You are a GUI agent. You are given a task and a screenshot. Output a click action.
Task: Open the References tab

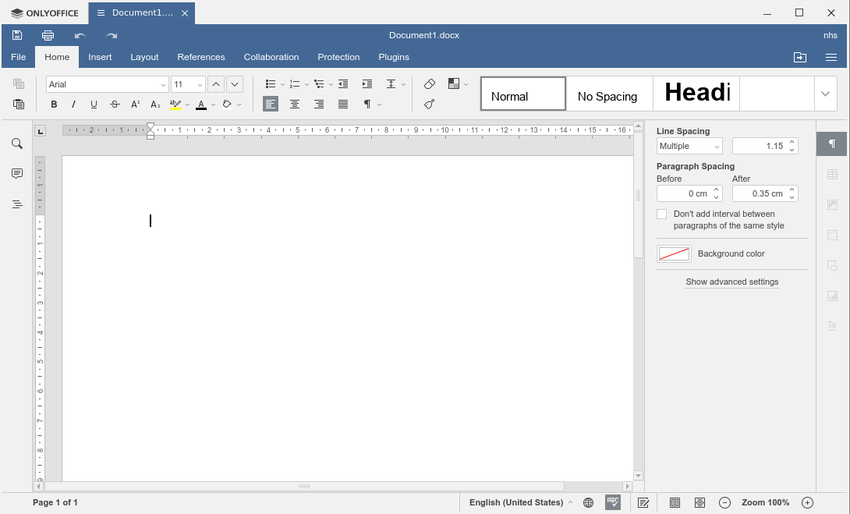click(201, 57)
